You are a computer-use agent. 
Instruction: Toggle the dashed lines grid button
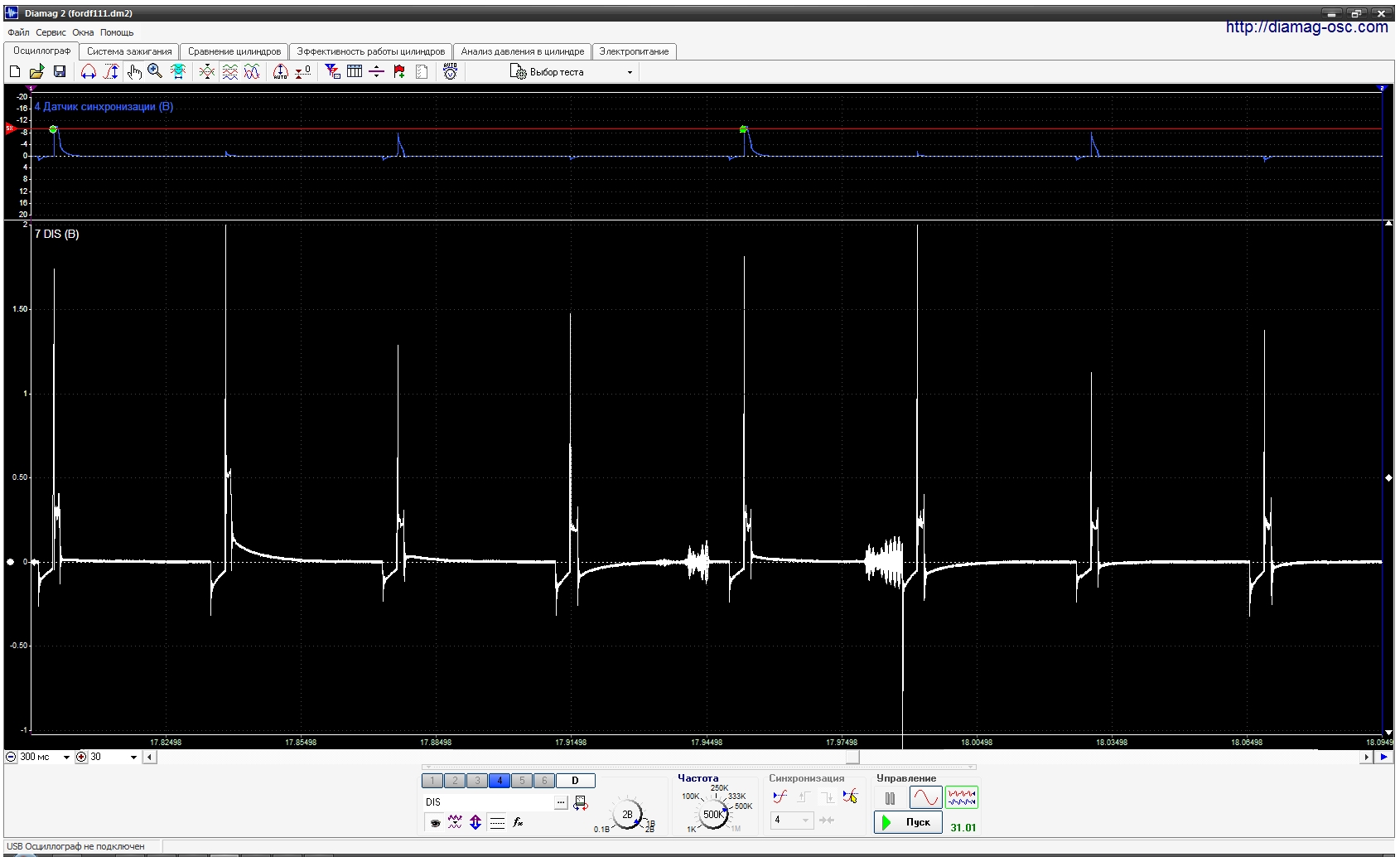(x=497, y=822)
